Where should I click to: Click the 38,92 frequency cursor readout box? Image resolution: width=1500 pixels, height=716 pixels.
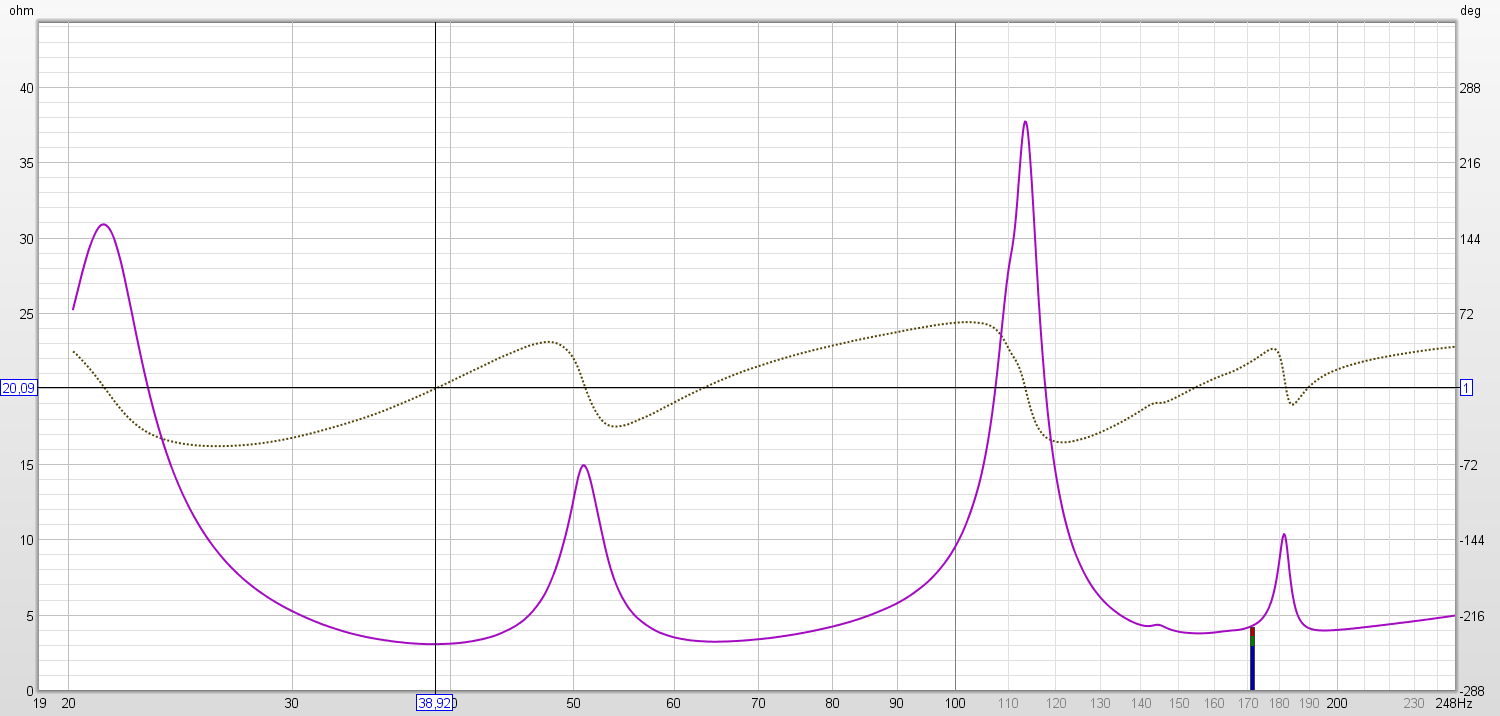point(436,703)
